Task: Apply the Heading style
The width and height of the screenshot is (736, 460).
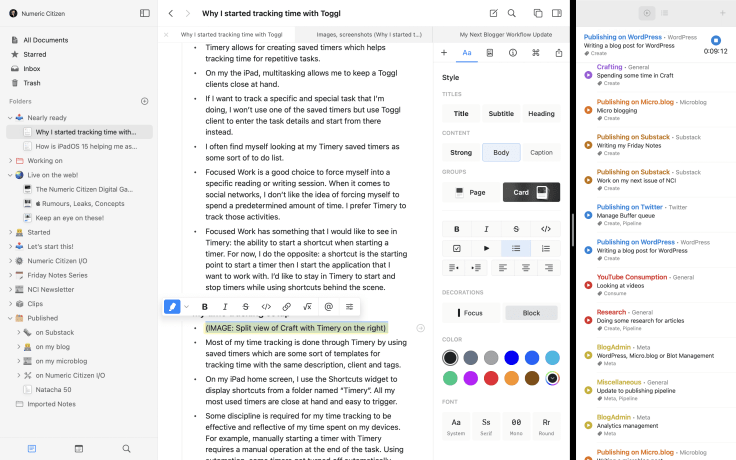Action: pyautogui.click(x=541, y=114)
